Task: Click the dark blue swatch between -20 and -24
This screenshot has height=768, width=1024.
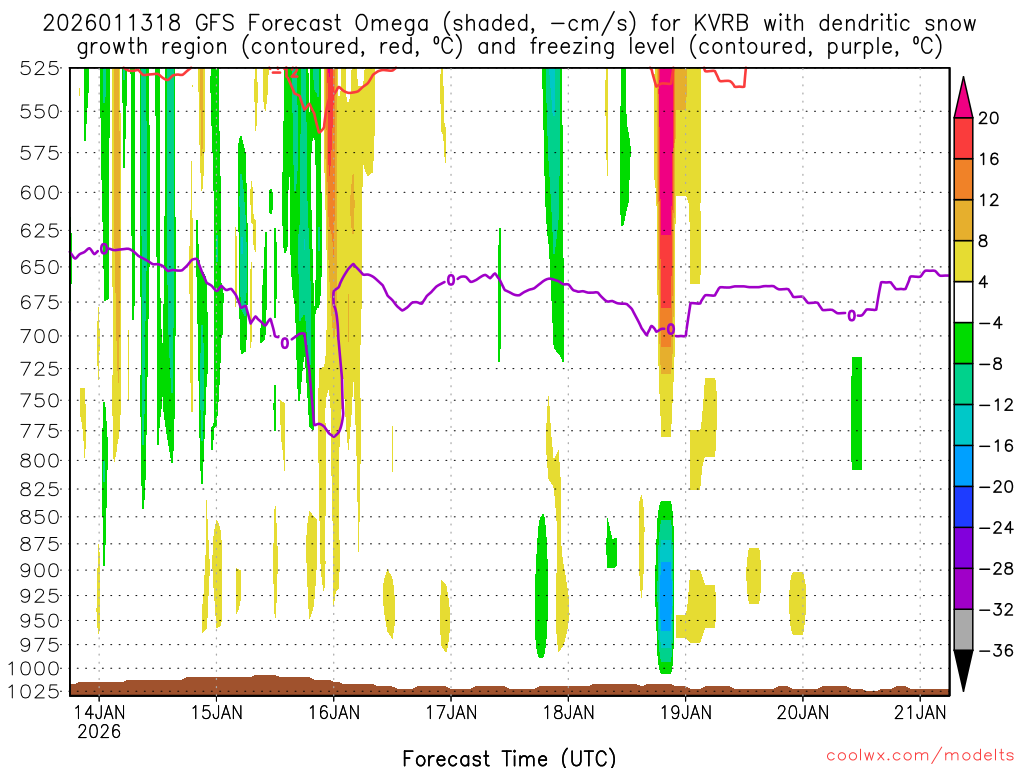Action: [963, 507]
